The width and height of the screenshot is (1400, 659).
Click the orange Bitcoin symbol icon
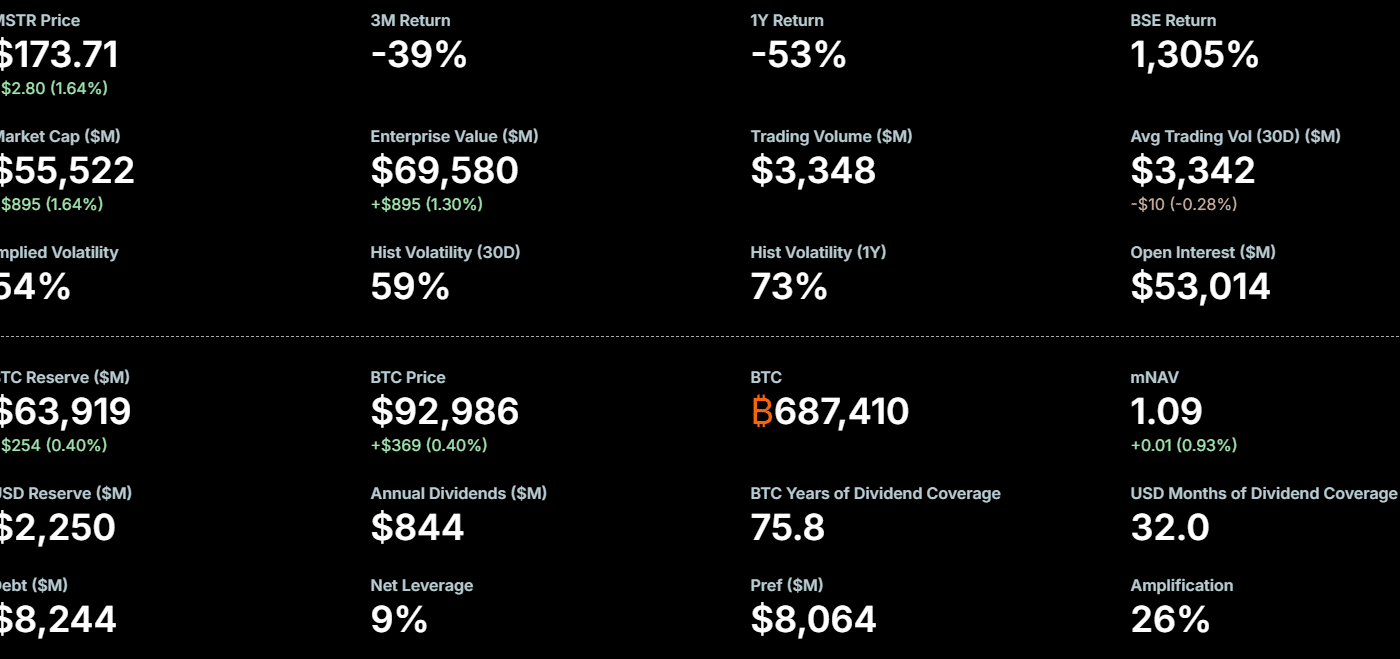(x=762, y=412)
